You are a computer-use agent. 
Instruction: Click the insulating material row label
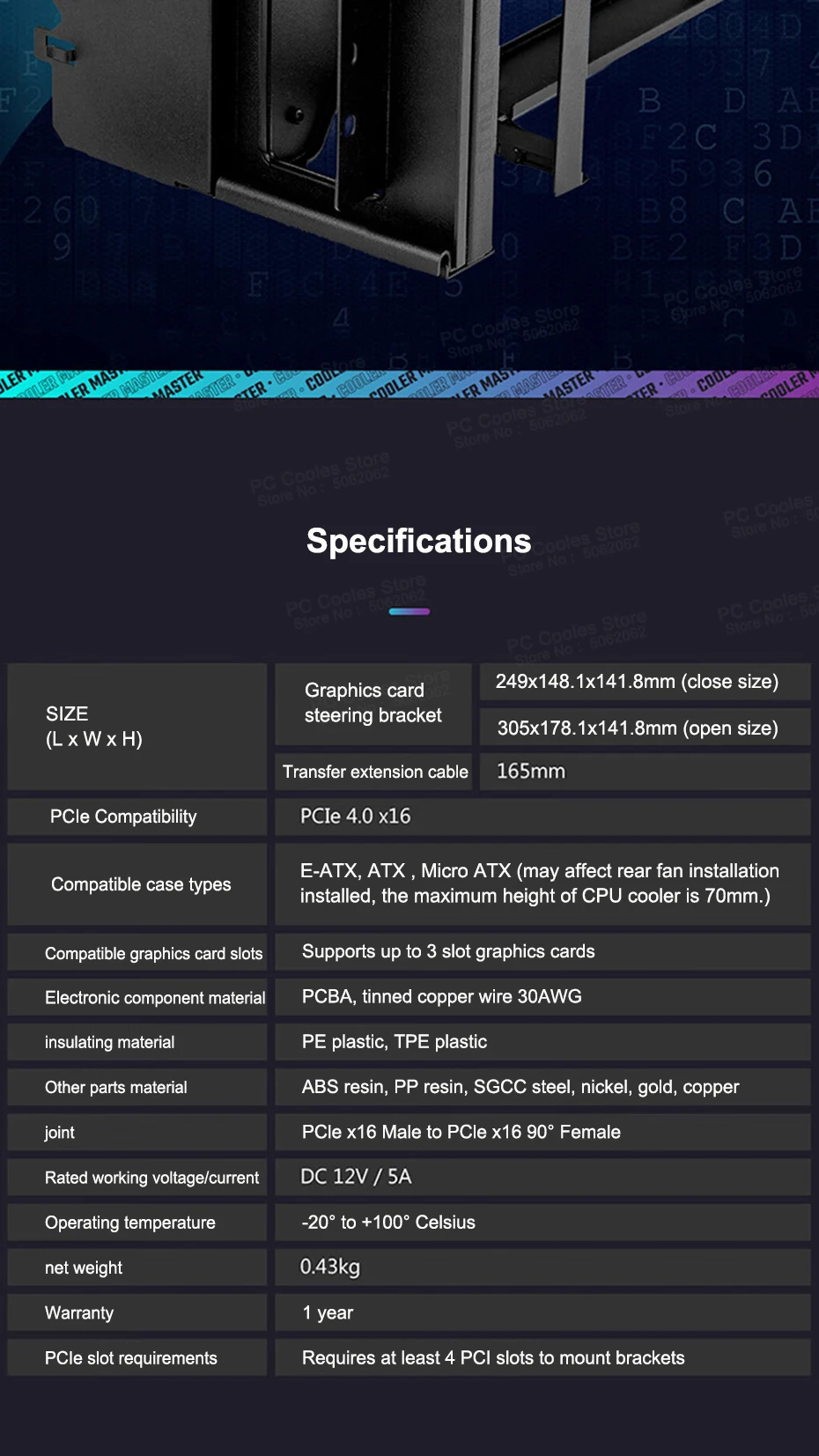[109, 1042]
